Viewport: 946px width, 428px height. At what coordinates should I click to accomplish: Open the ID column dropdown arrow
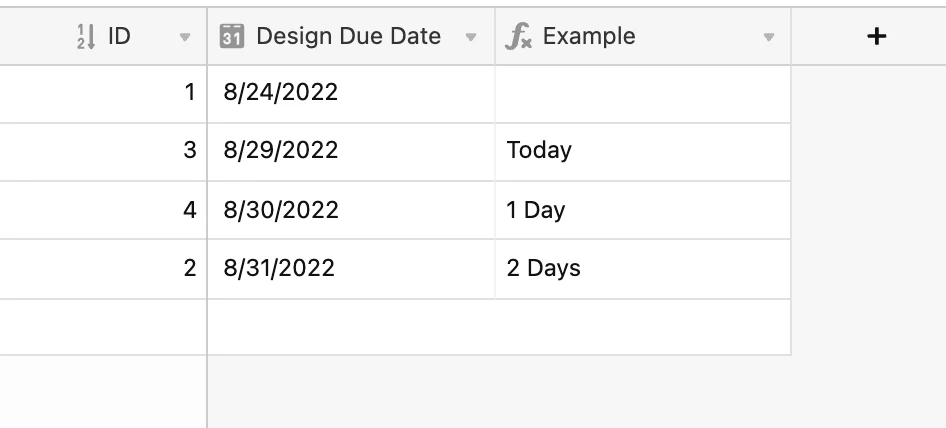[x=185, y=37]
